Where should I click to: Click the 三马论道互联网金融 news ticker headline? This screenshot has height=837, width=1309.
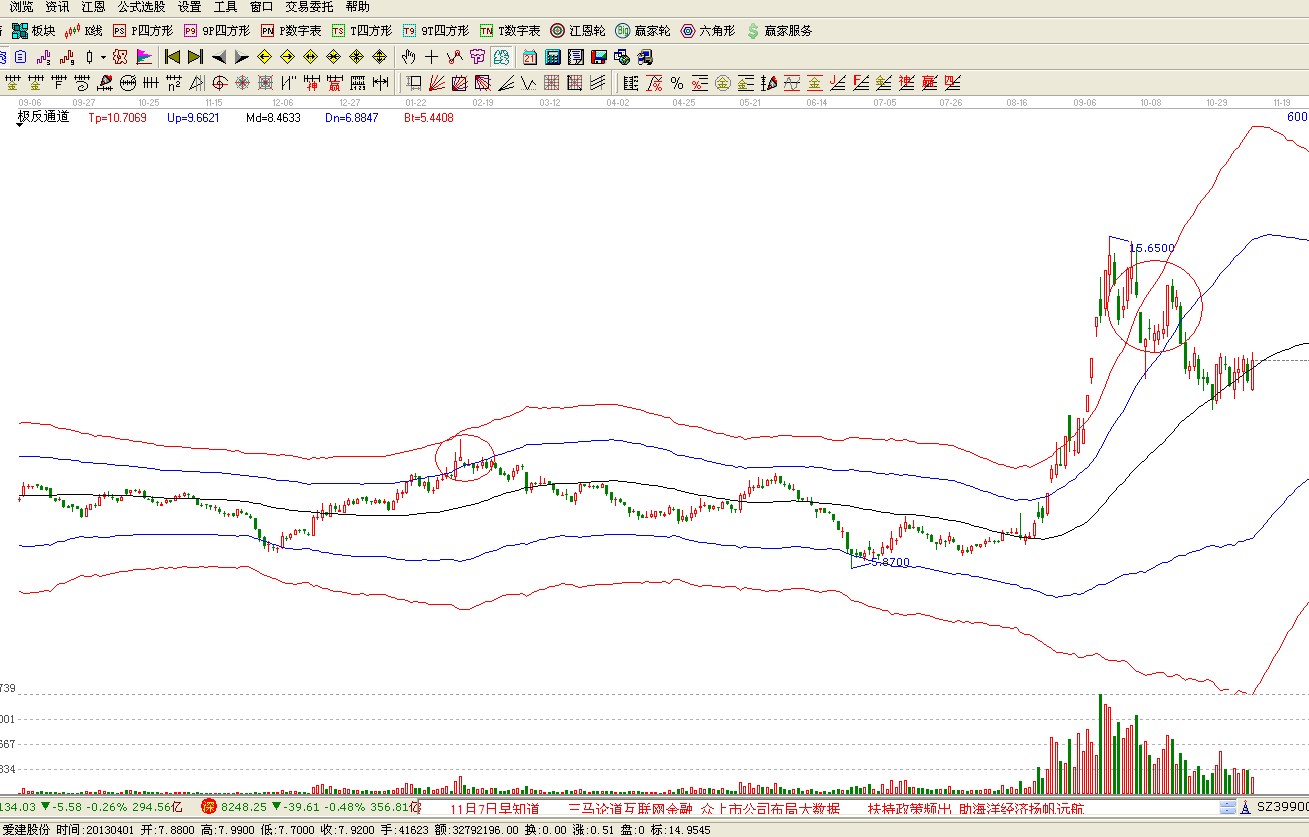[630, 808]
